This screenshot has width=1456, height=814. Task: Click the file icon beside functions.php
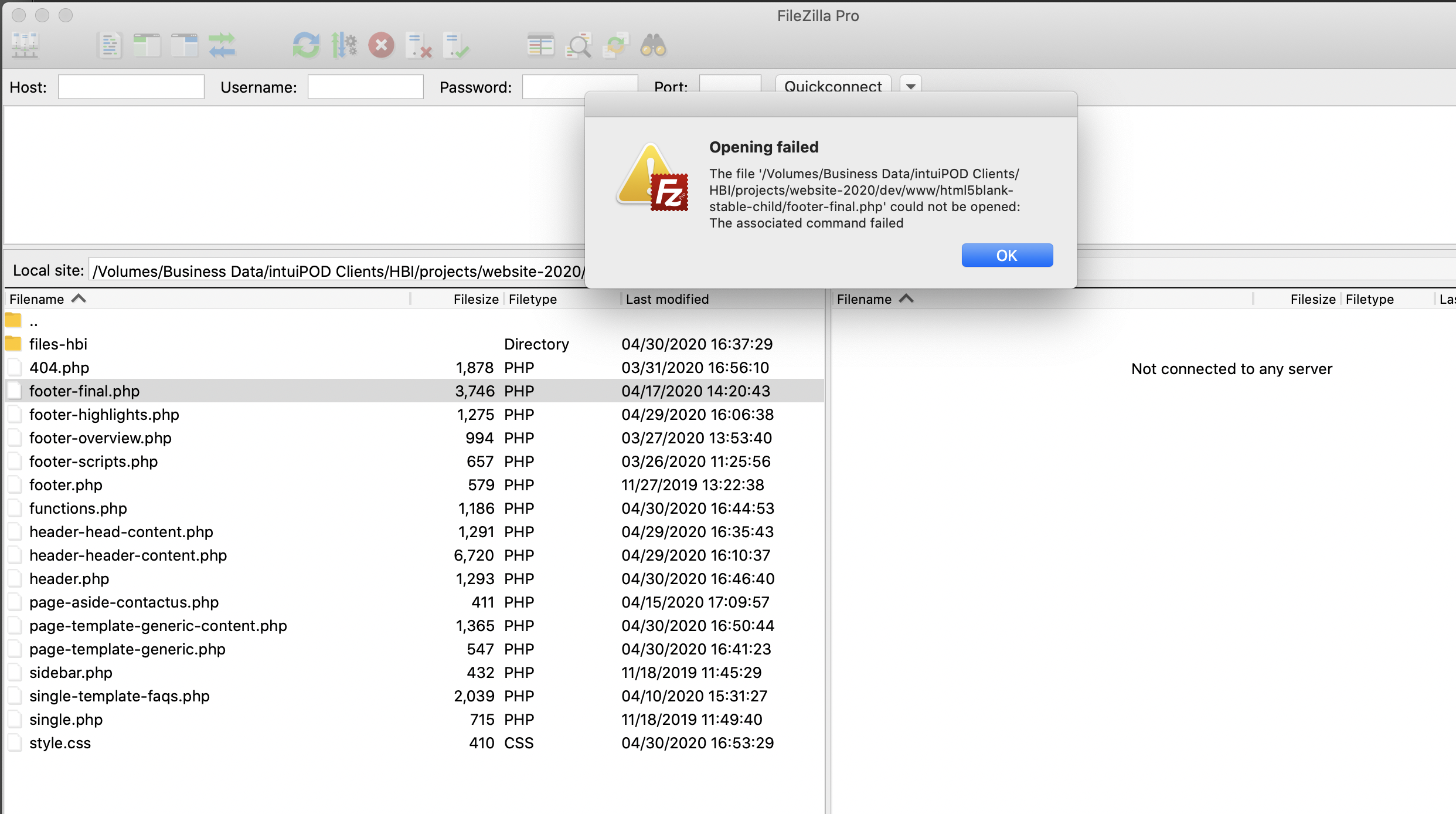pyautogui.click(x=14, y=508)
